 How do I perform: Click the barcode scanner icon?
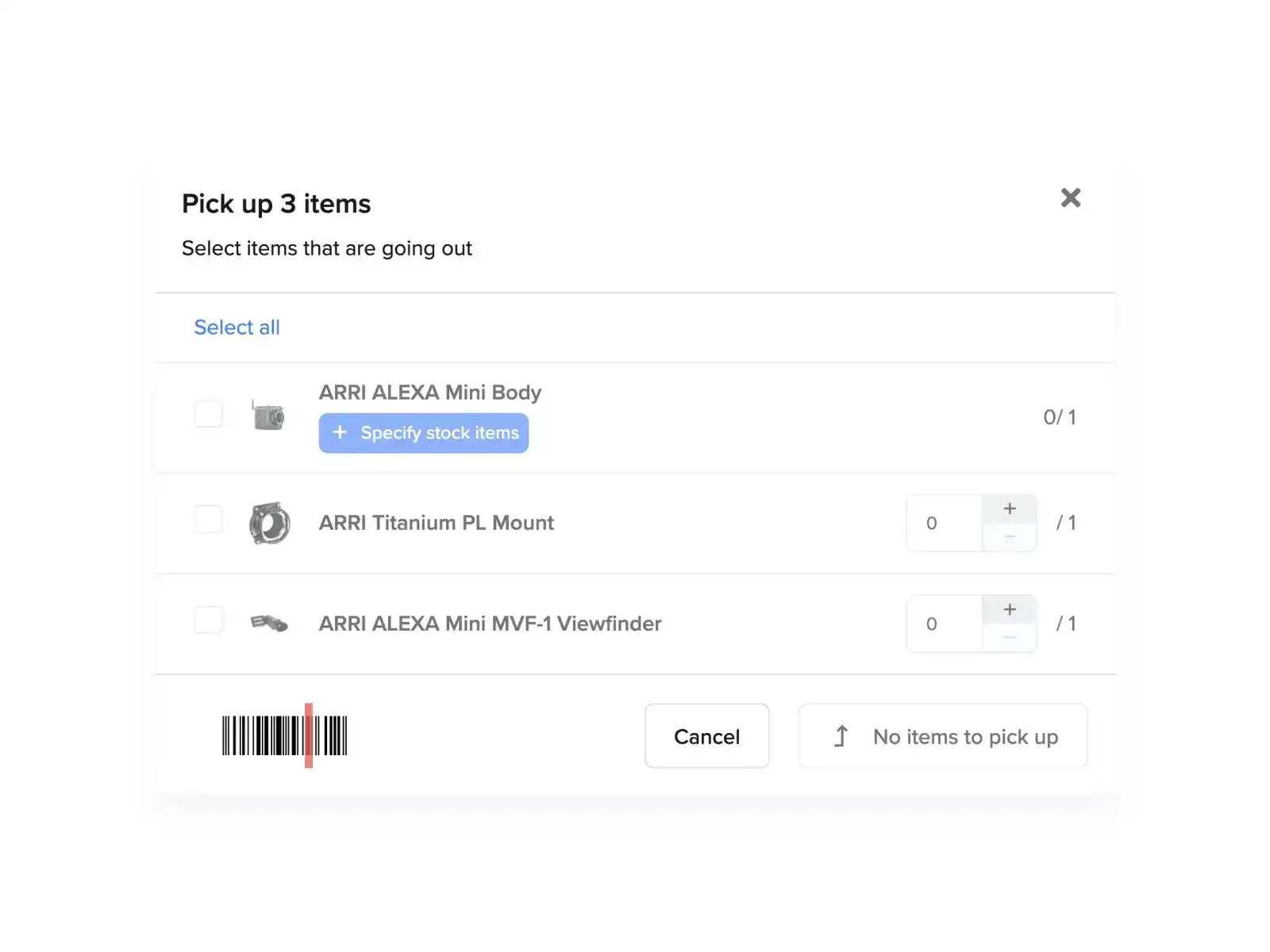point(284,735)
